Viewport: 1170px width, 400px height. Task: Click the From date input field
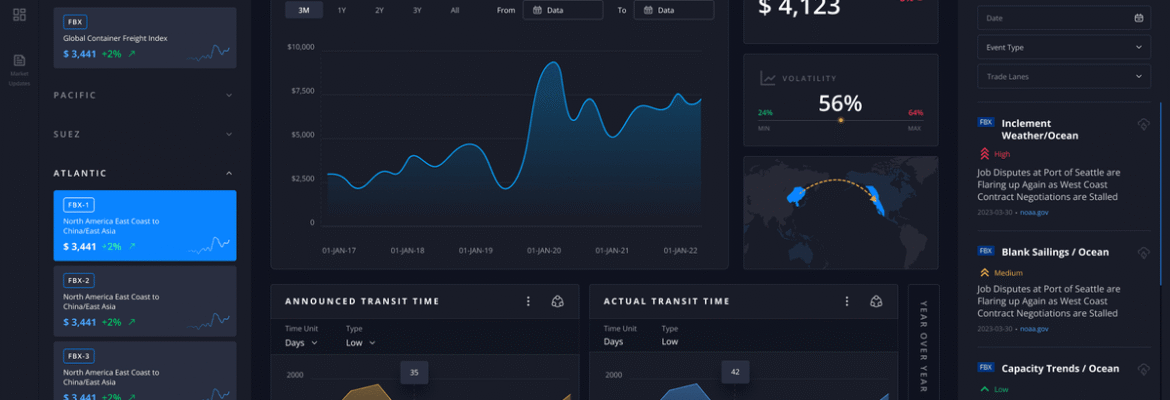563,10
